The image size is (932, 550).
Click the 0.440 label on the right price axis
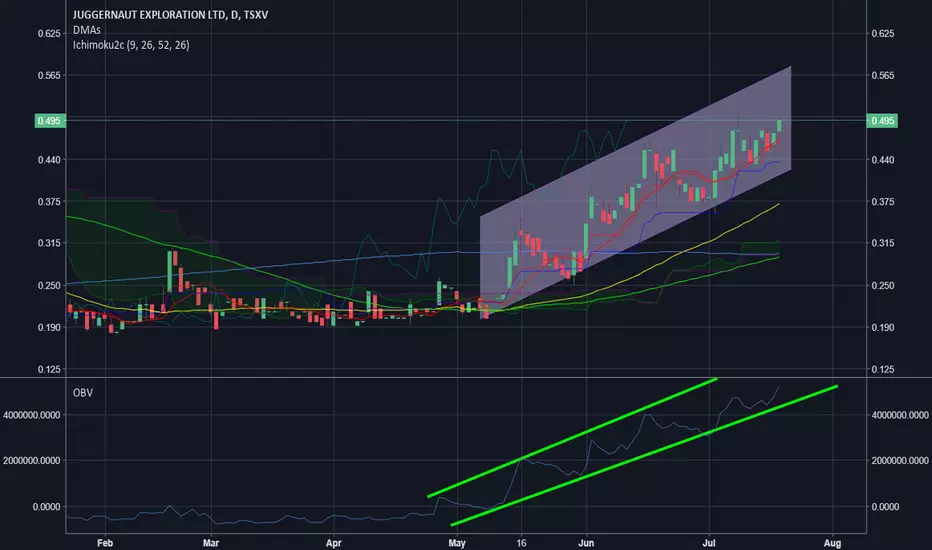883,160
